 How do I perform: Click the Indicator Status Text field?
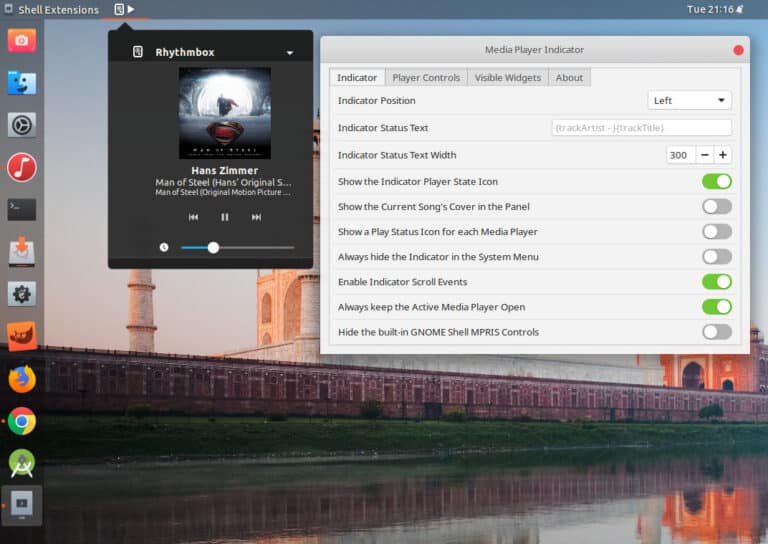(x=641, y=128)
